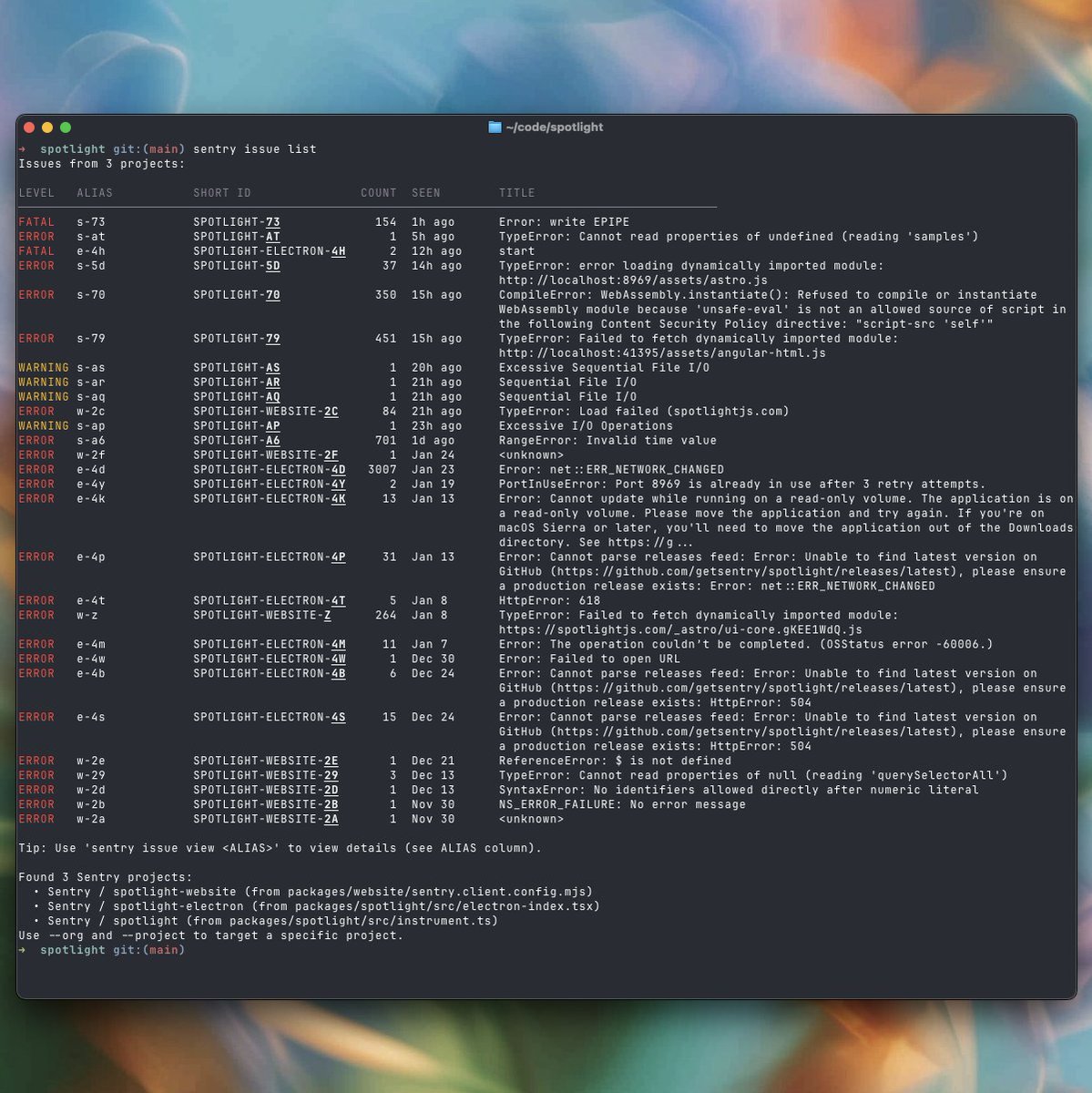This screenshot has width=1092, height=1093.
Task: Open short ID link SPOTLIGHT-WEBSITE-2B
Action: coord(266,805)
